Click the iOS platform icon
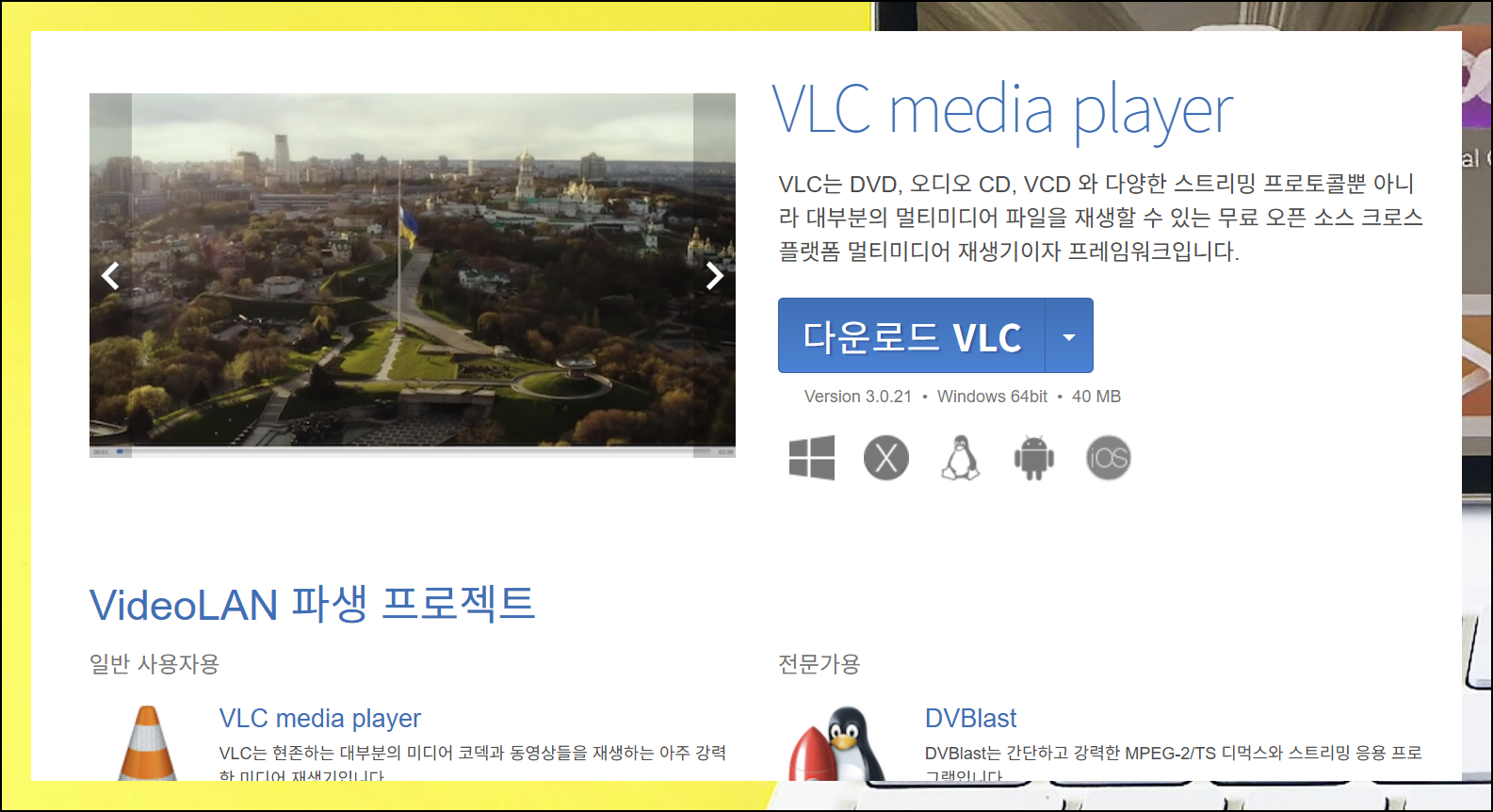The width and height of the screenshot is (1493, 812). [1108, 458]
